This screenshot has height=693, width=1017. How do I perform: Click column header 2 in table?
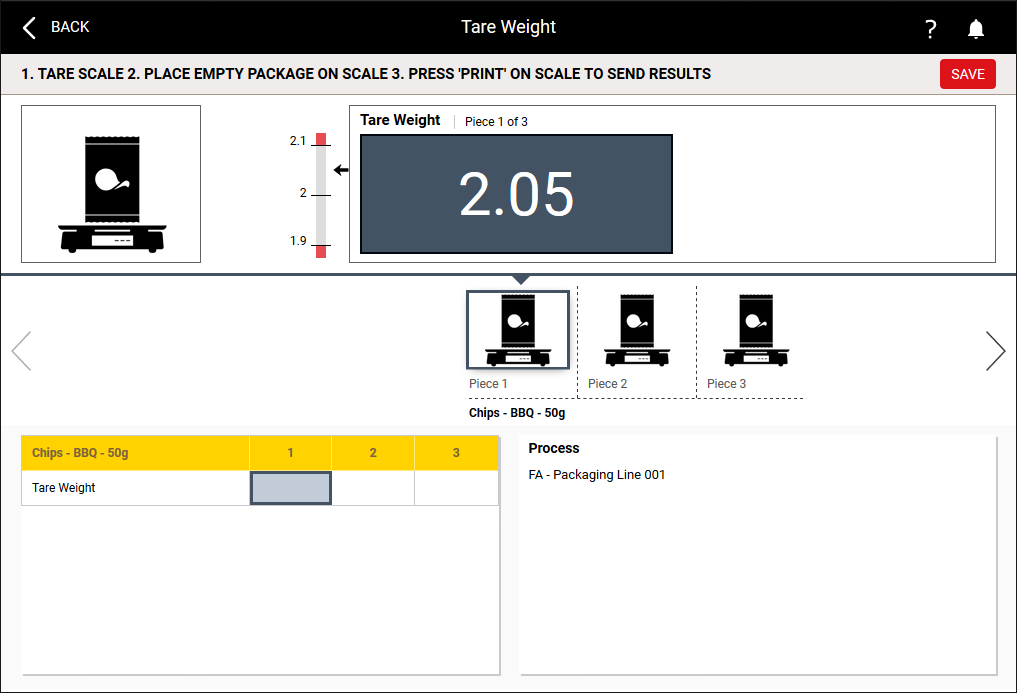click(x=373, y=453)
